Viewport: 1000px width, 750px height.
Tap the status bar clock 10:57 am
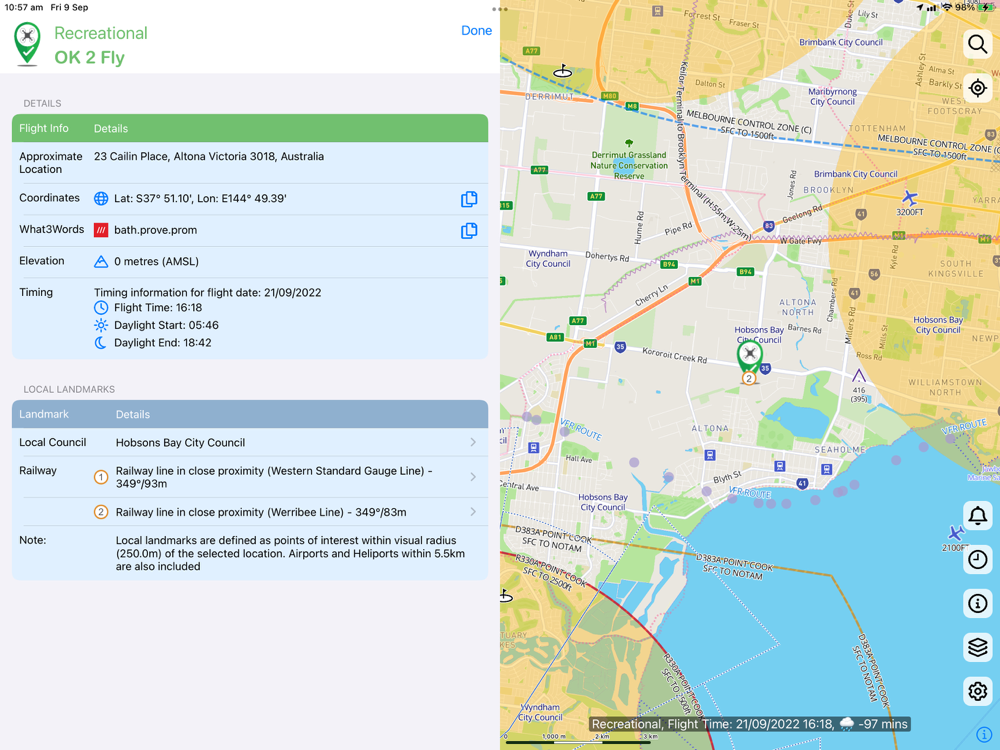24,7
